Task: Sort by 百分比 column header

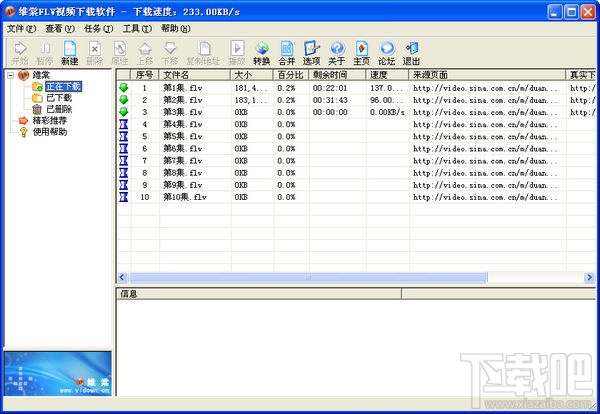Action: point(291,75)
